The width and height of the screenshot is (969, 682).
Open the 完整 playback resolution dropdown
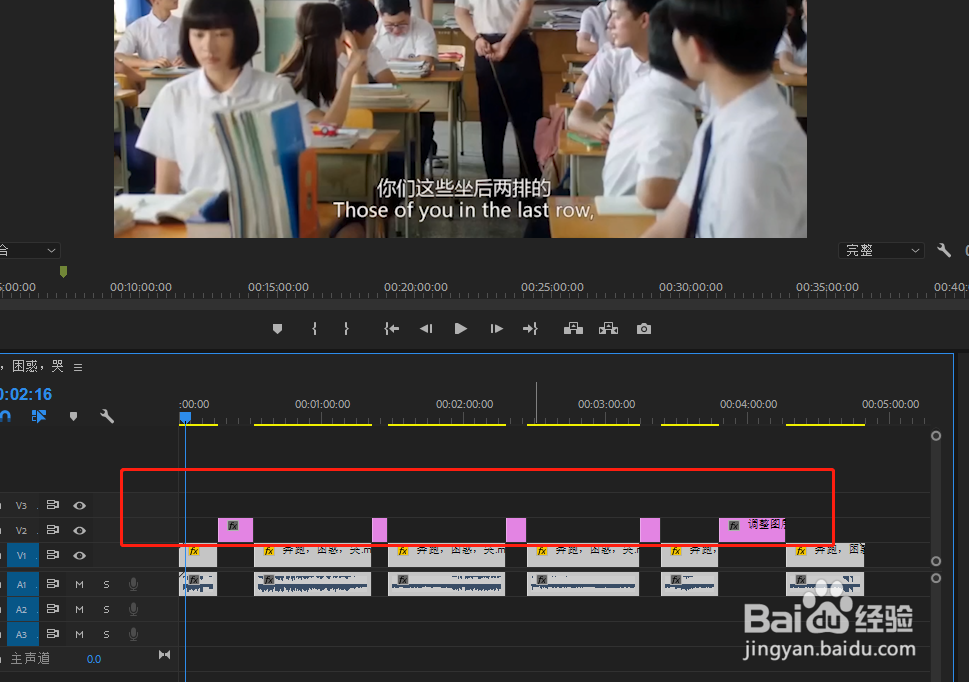coord(881,250)
